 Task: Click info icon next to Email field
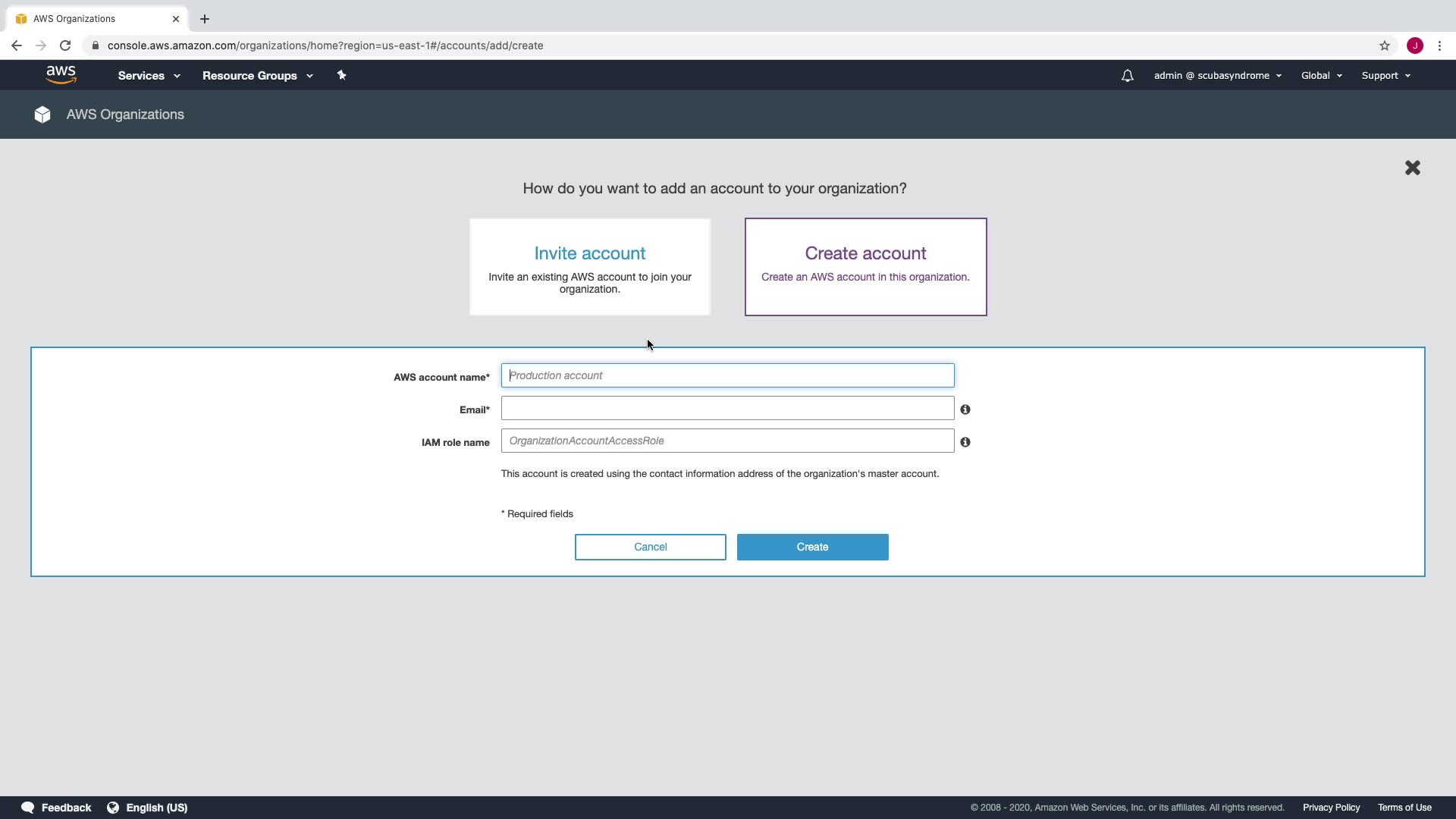click(x=965, y=409)
